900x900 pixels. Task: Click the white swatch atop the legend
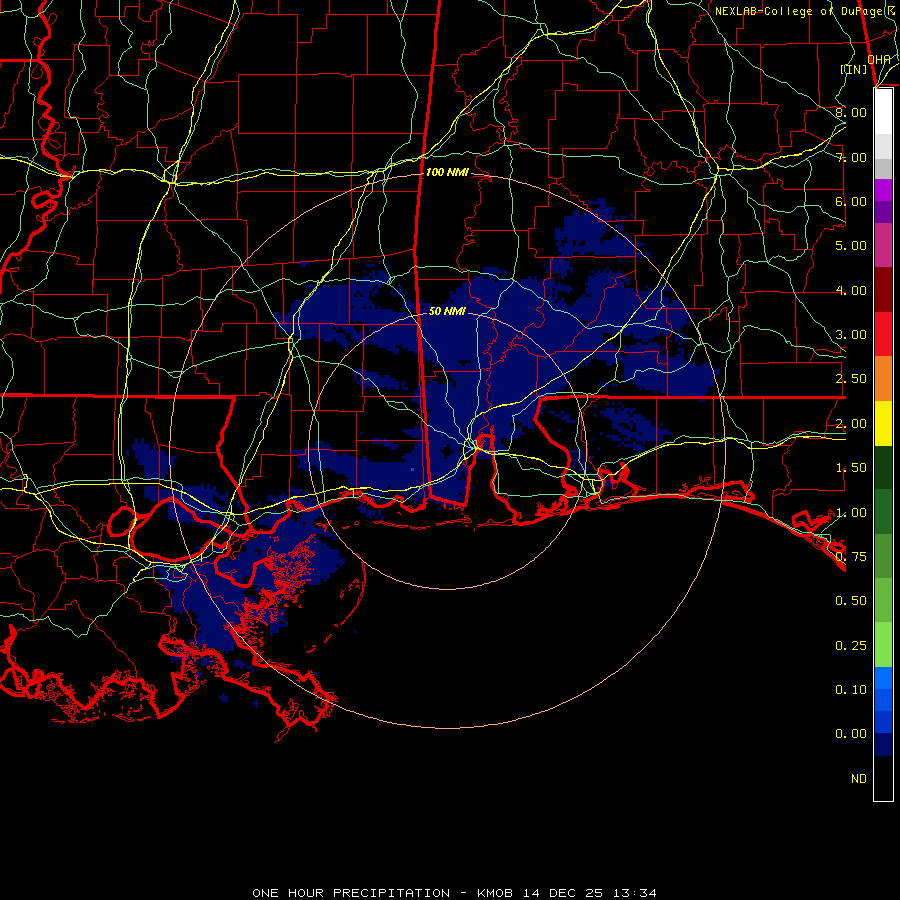click(x=883, y=111)
